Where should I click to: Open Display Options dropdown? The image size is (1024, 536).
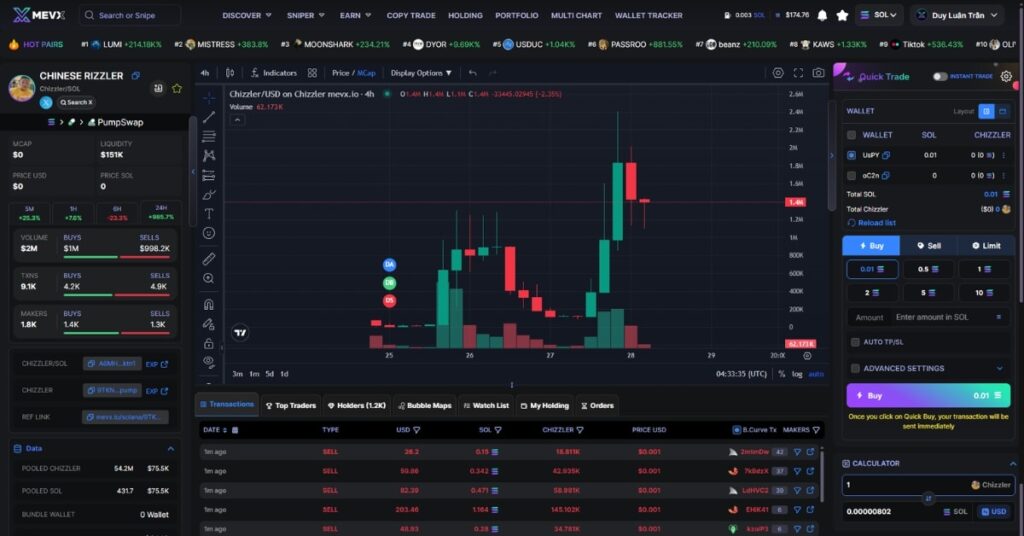pos(421,73)
